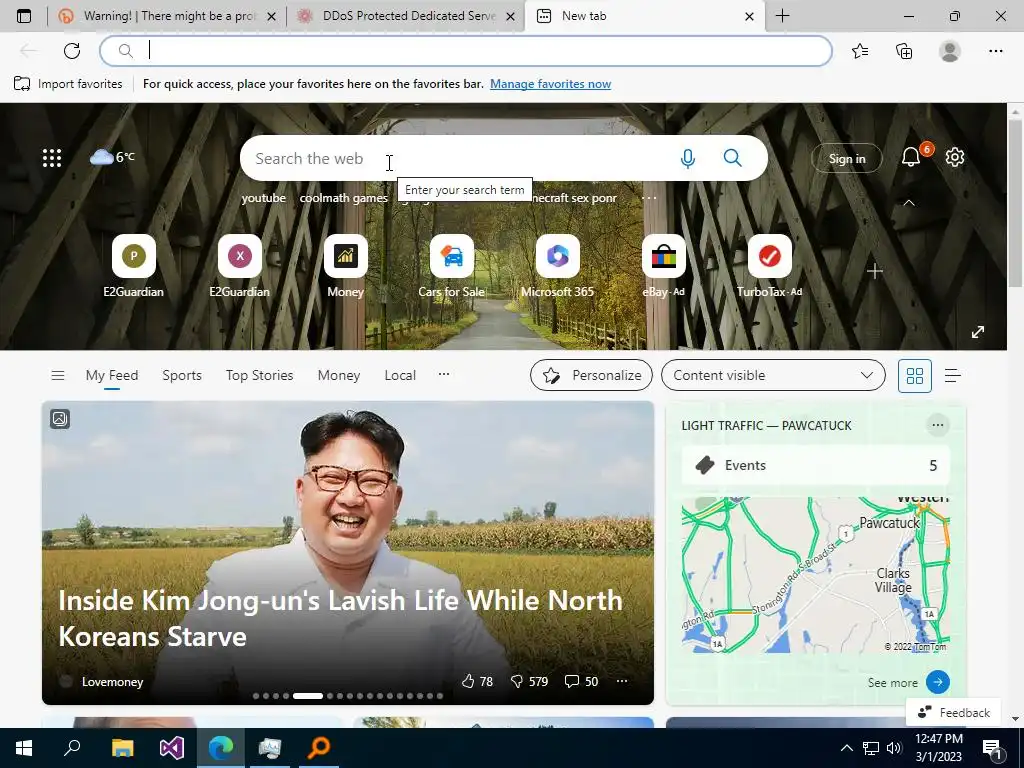Open the Settings and more ellipsis menu
The image size is (1024, 768).
(x=995, y=51)
